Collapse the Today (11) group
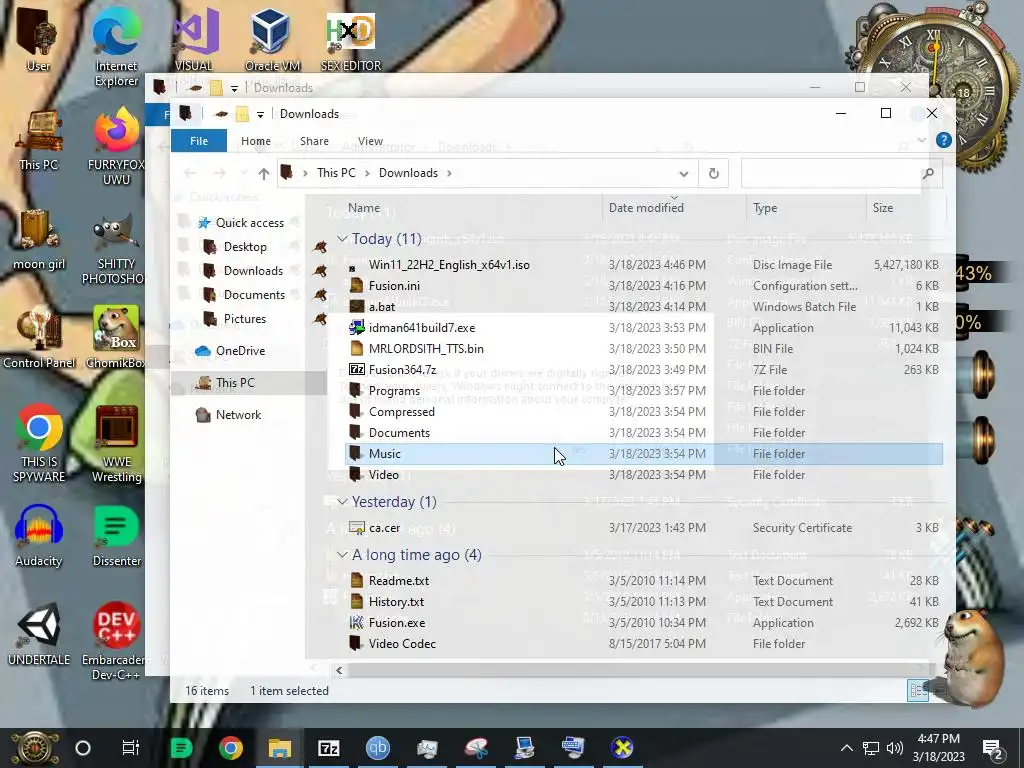Viewport: 1024px width, 768px height. (342, 239)
